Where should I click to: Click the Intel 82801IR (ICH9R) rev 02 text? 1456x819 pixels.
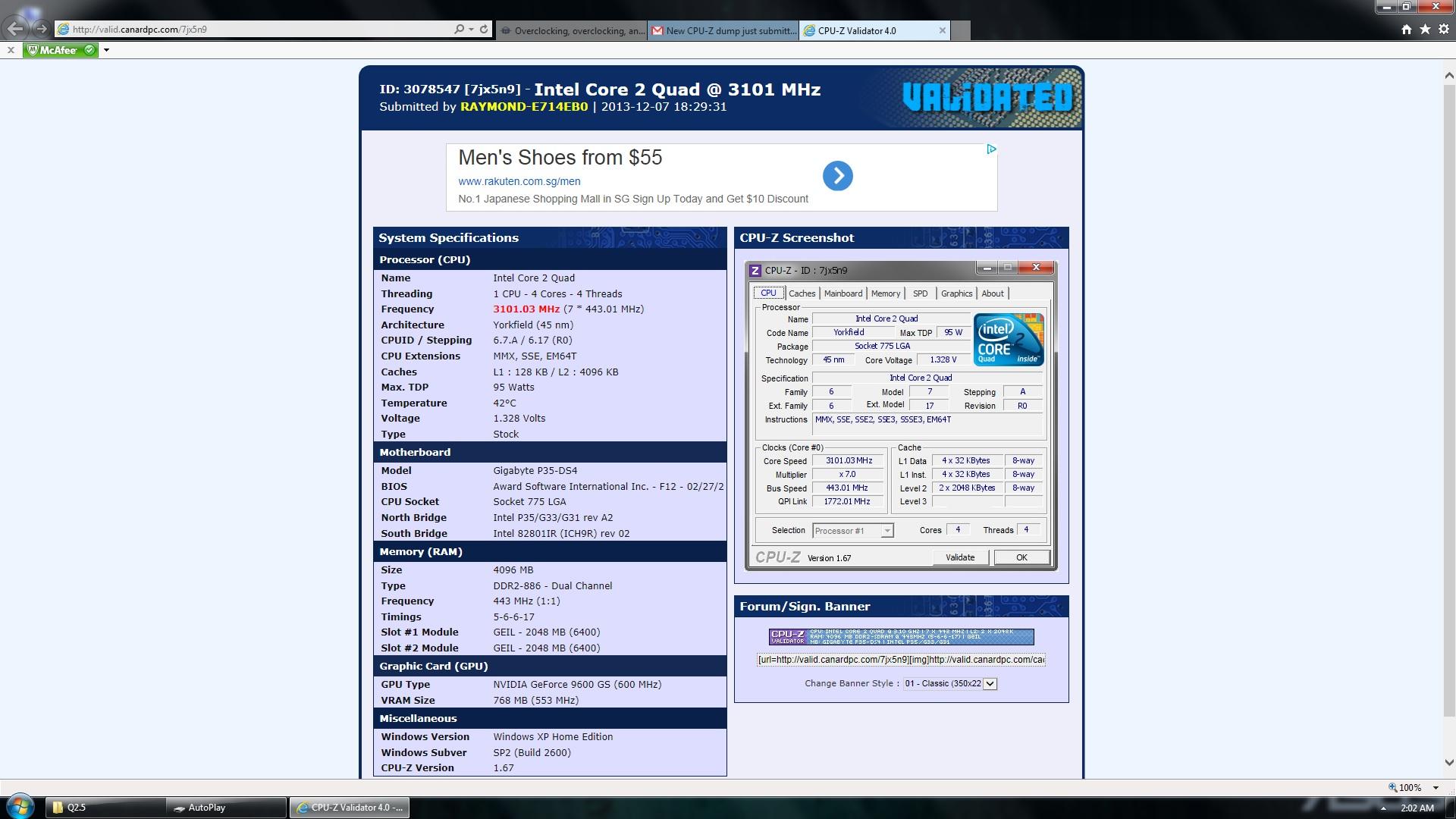point(561,534)
